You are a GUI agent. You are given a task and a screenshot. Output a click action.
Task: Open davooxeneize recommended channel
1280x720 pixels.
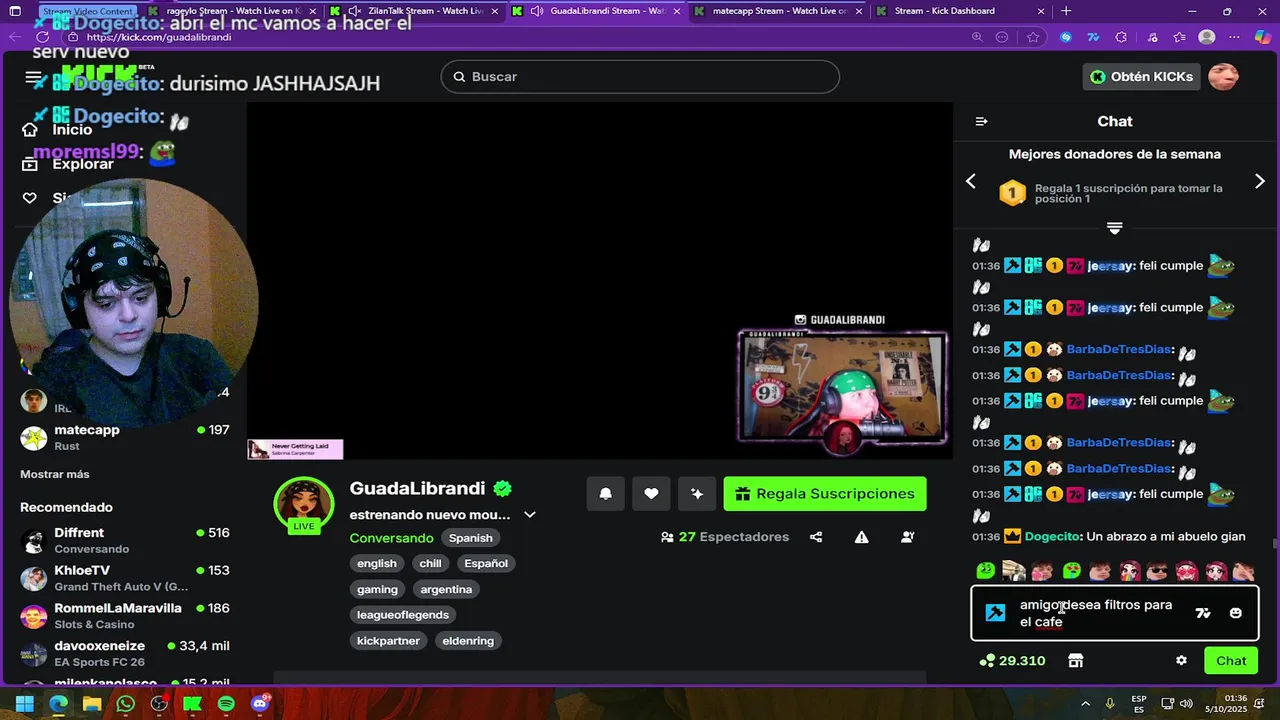125,653
